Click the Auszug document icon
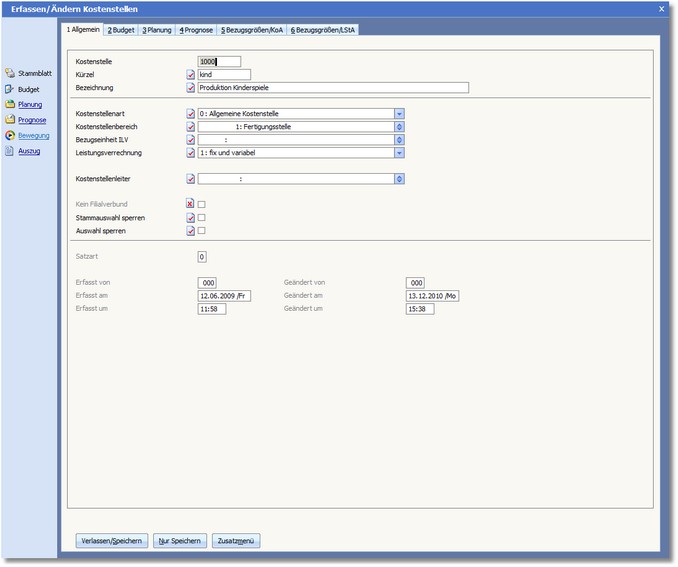Image resolution: width=678 pixels, height=567 pixels. 9,151
